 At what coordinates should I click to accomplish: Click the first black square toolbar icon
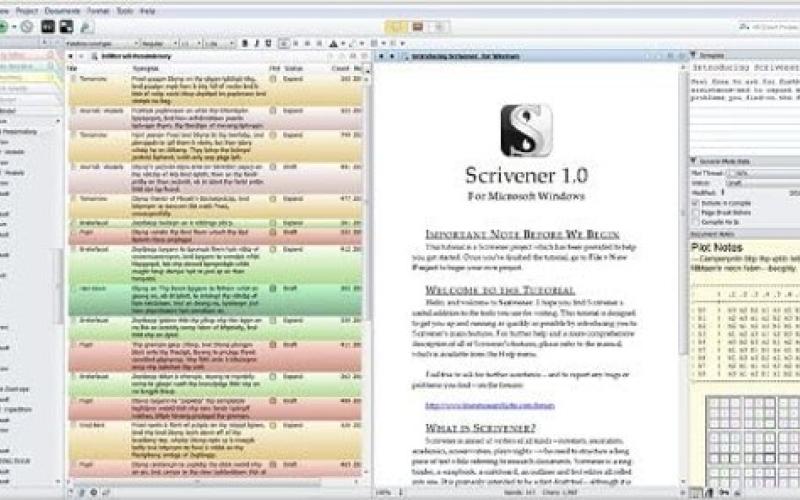tap(48, 27)
